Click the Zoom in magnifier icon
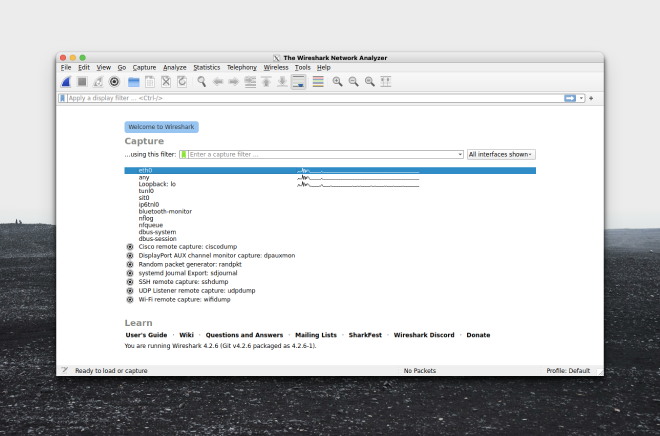The height and width of the screenshot is (436, 660). (x=337, y=82)
